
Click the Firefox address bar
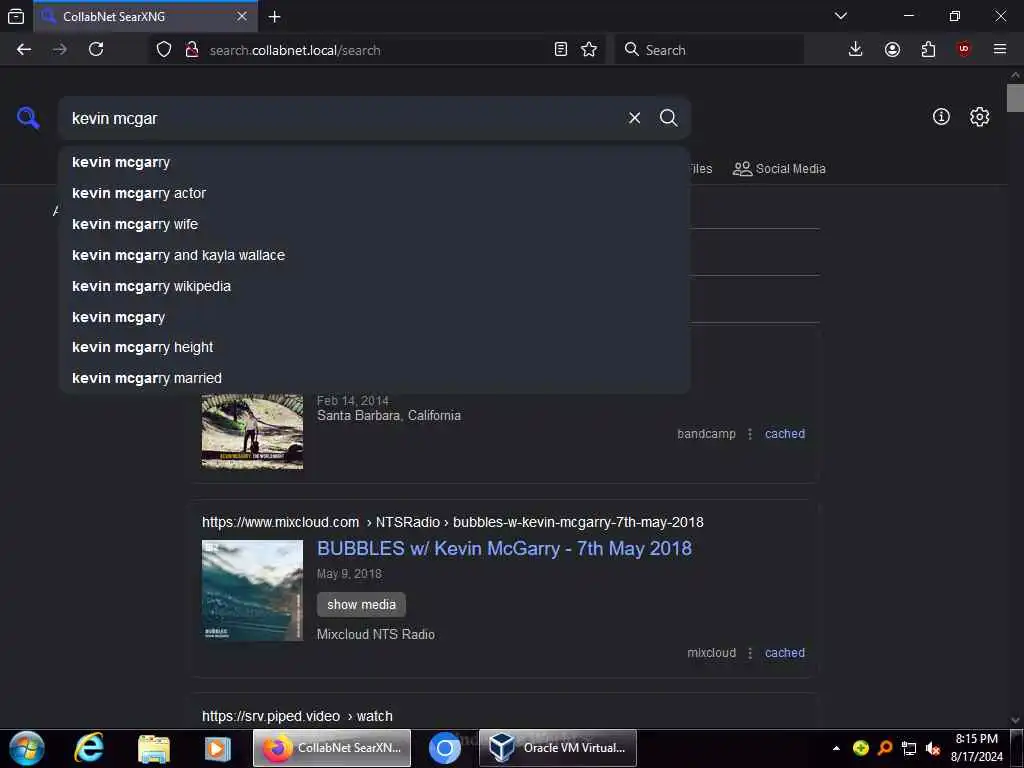pyautogui.click(x=377, y=50)
